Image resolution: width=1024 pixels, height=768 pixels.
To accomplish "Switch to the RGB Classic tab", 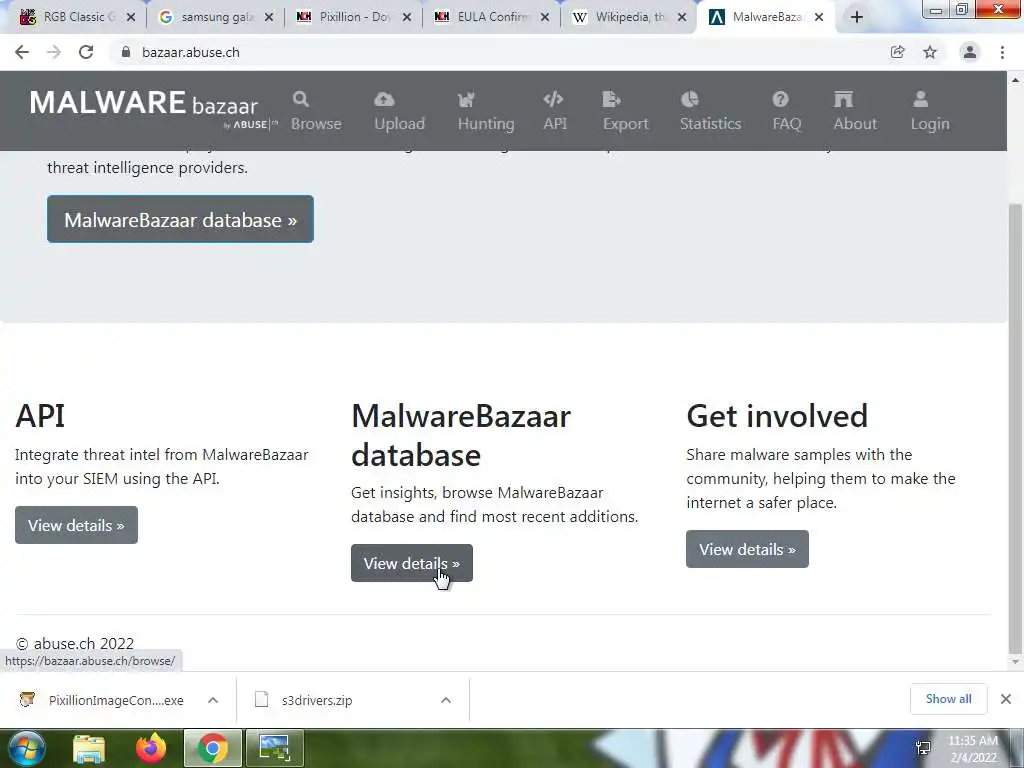I will point(77,17).
